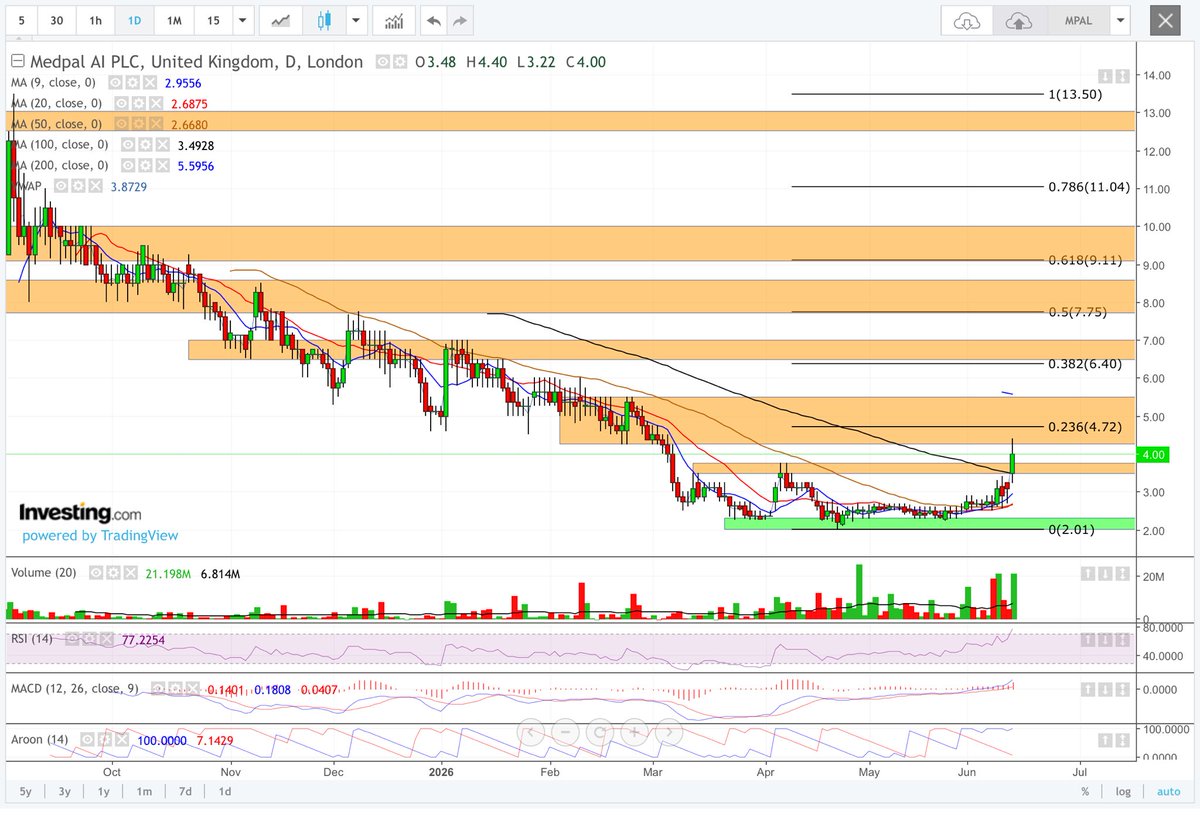1200x834 pixels.
Task: Open the MPAL layout name button
Action: click(1078, 20)
